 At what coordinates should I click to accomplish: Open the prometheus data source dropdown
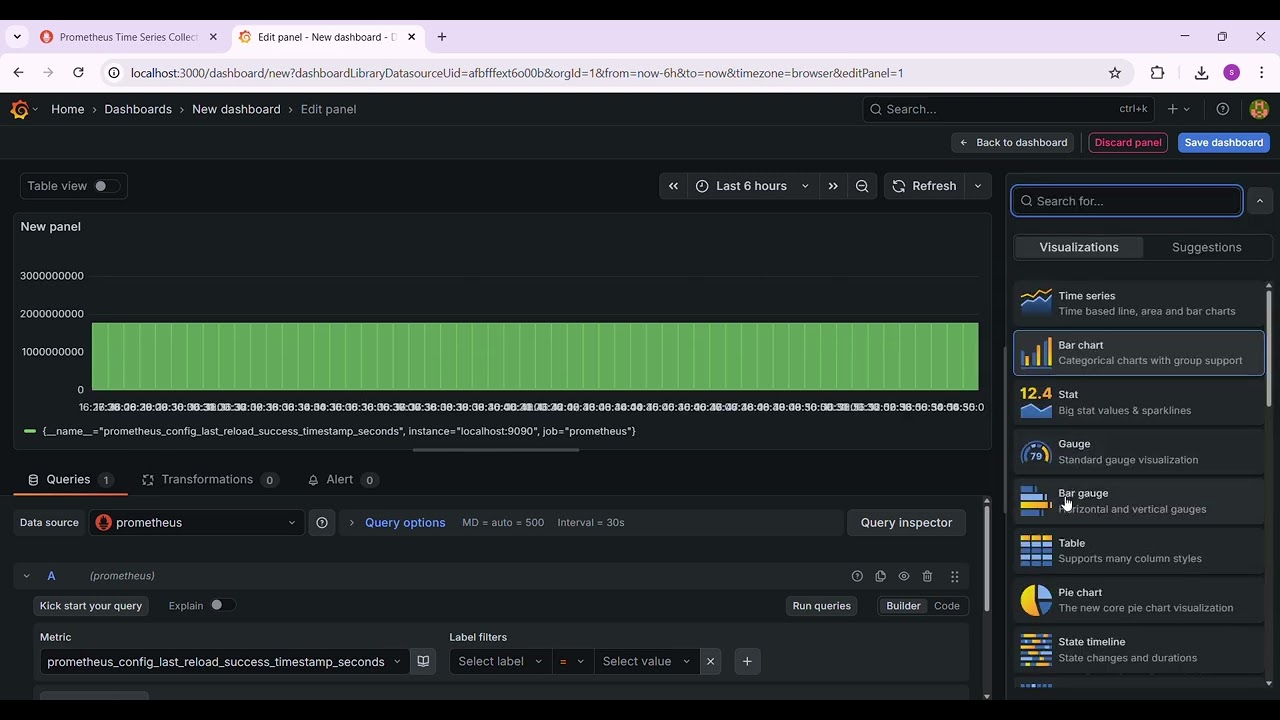point(197,522)
